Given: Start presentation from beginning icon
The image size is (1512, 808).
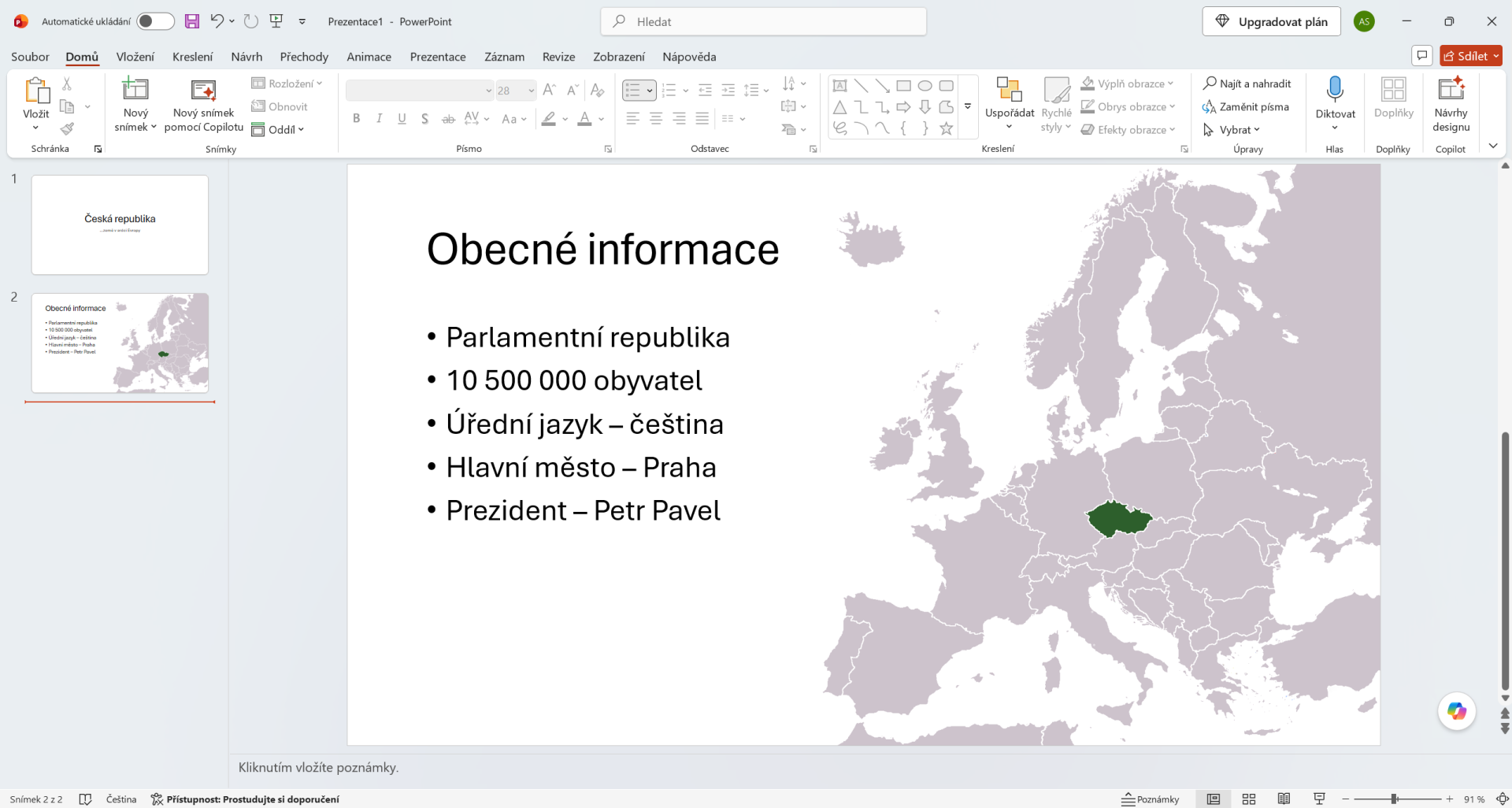Looking at the screenshot, I should 276,21.
